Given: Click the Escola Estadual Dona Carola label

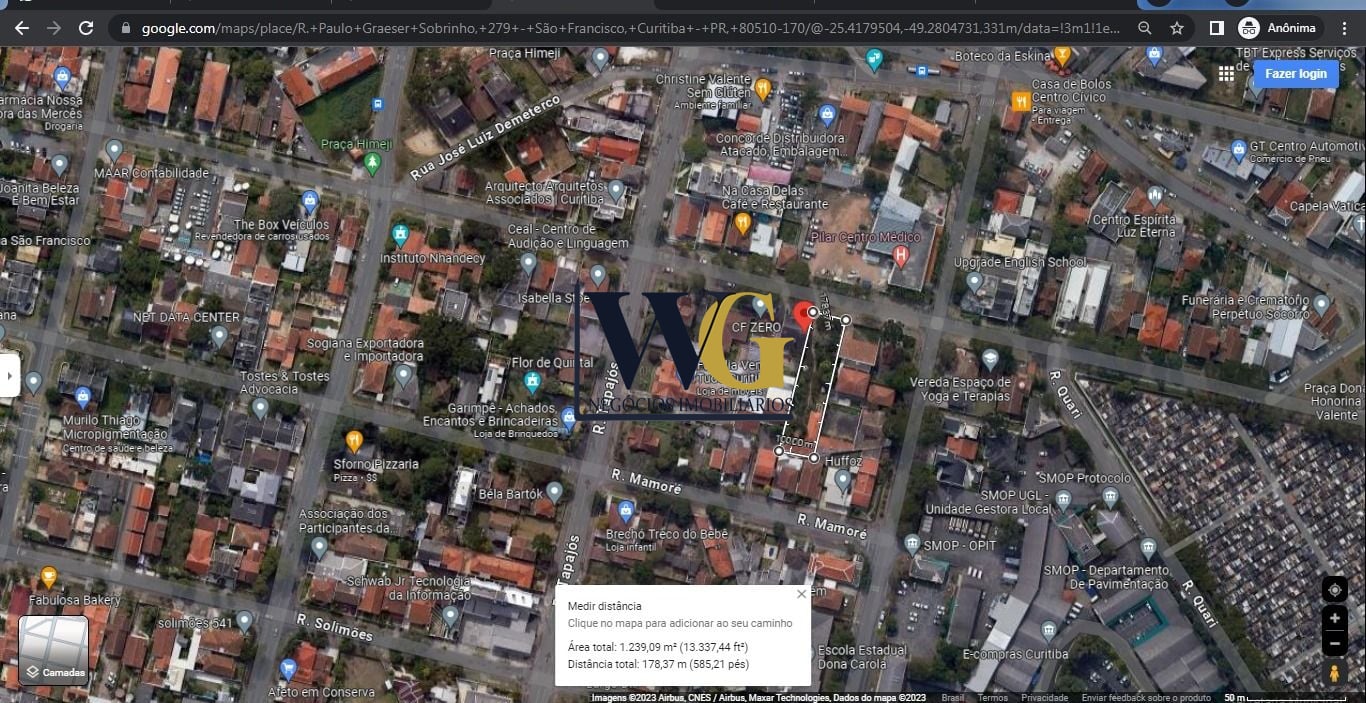Looking at the screenshot, I should click(x=862, y=656).
